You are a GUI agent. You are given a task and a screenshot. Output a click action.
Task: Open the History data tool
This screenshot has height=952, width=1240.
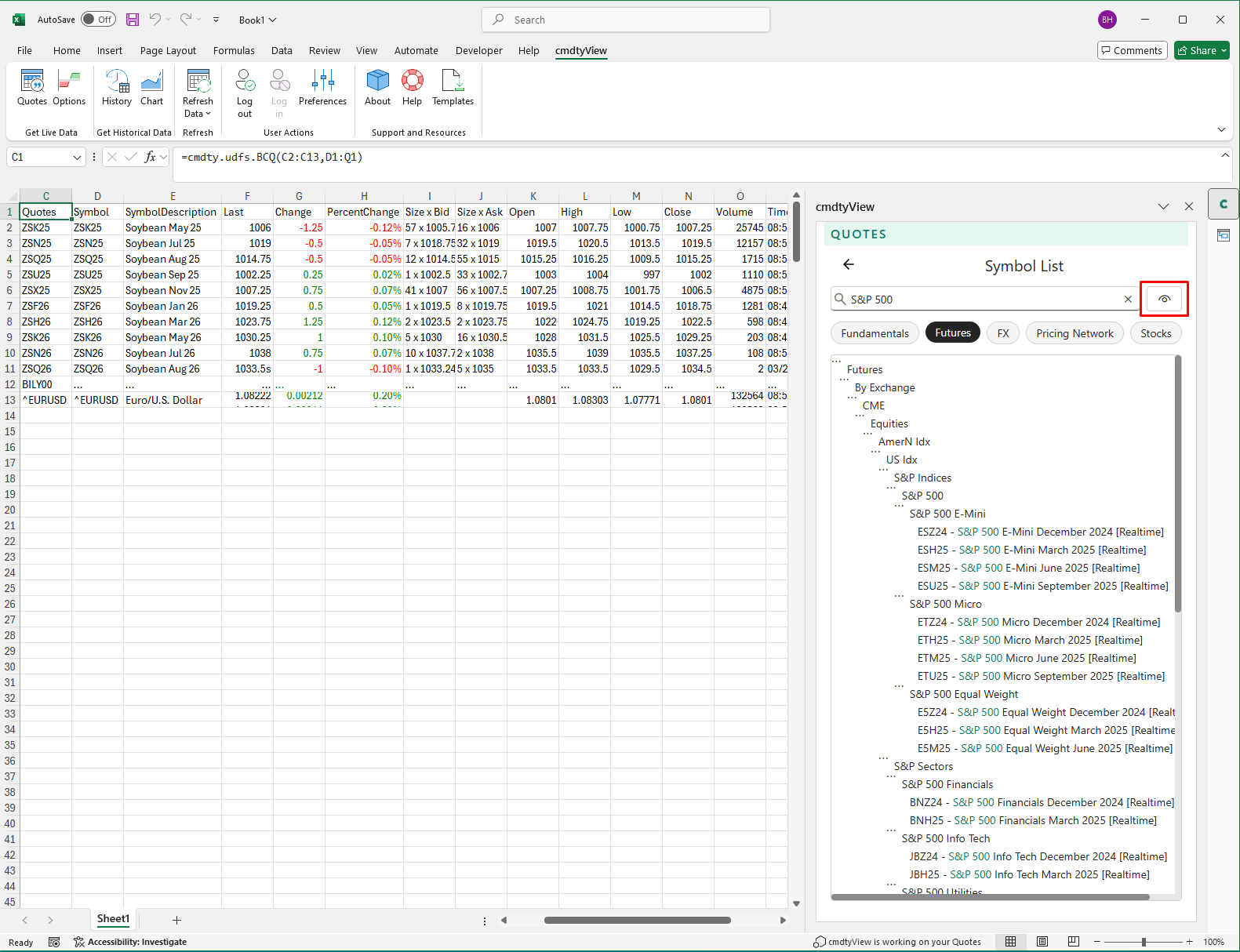[117, 88]
